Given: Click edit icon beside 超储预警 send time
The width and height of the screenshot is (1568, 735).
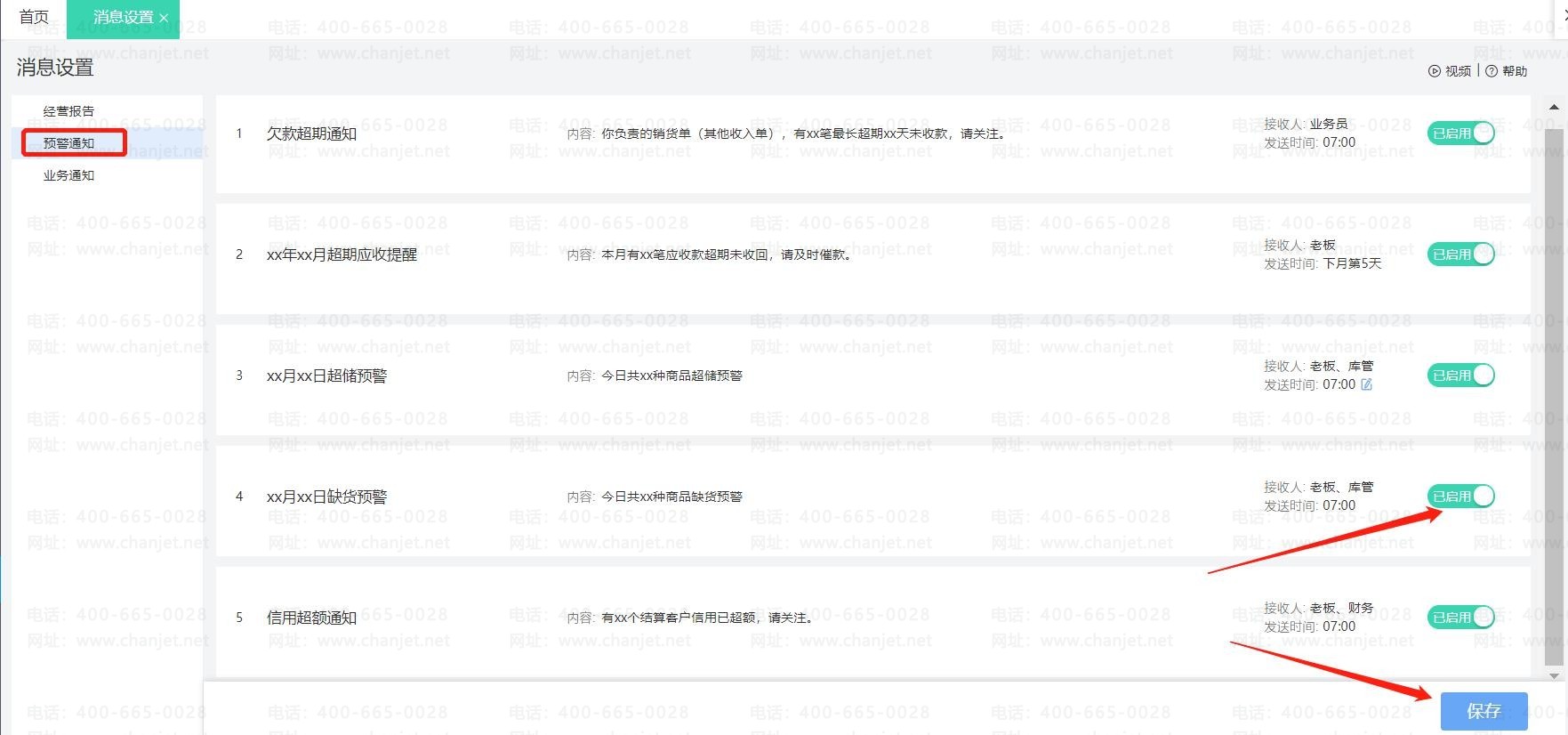Looking at the screenshot, I should coord(1366,384).
